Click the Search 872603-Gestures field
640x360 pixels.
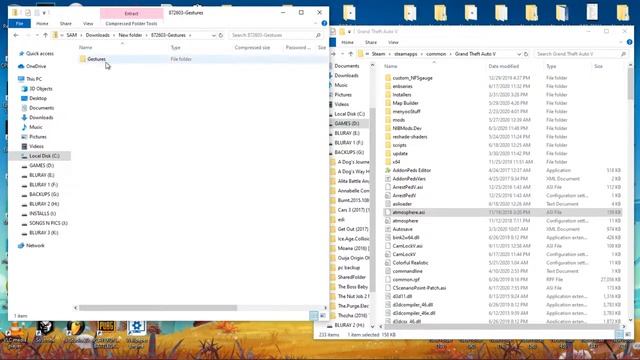click(276, 36)
